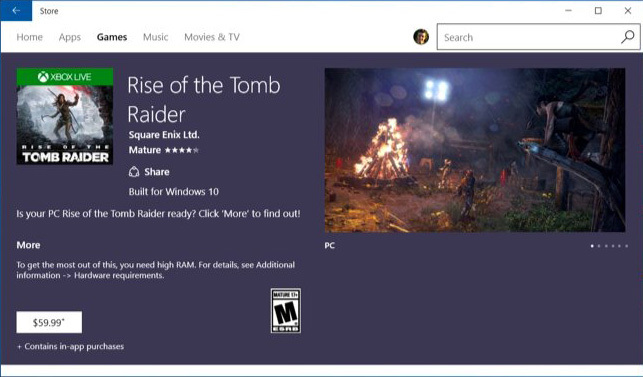Screen dimensions: 643x377
Task: Click the ESRB Mature rating badge
Action: [286, 311]
